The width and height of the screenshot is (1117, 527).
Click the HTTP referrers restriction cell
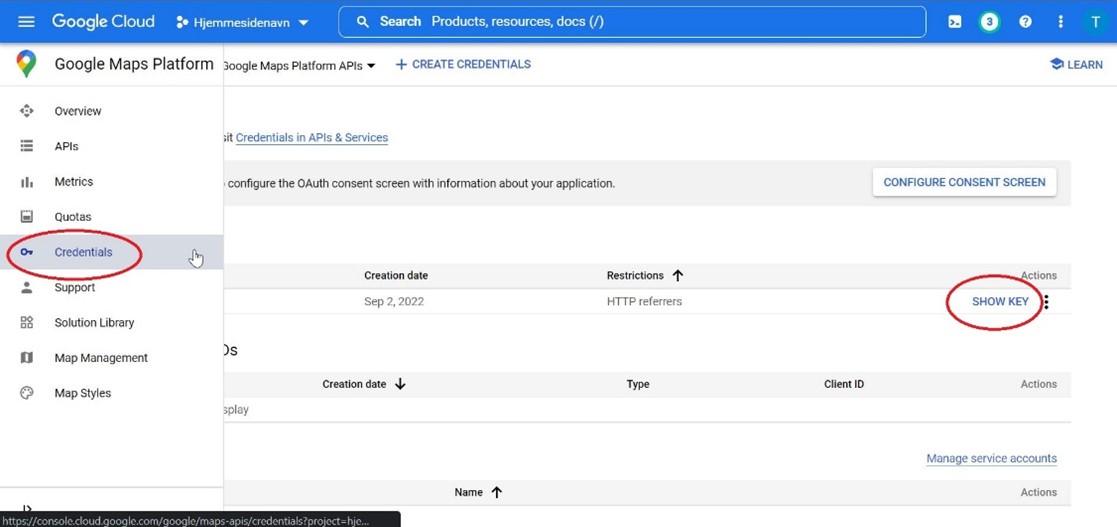[644, 301]
